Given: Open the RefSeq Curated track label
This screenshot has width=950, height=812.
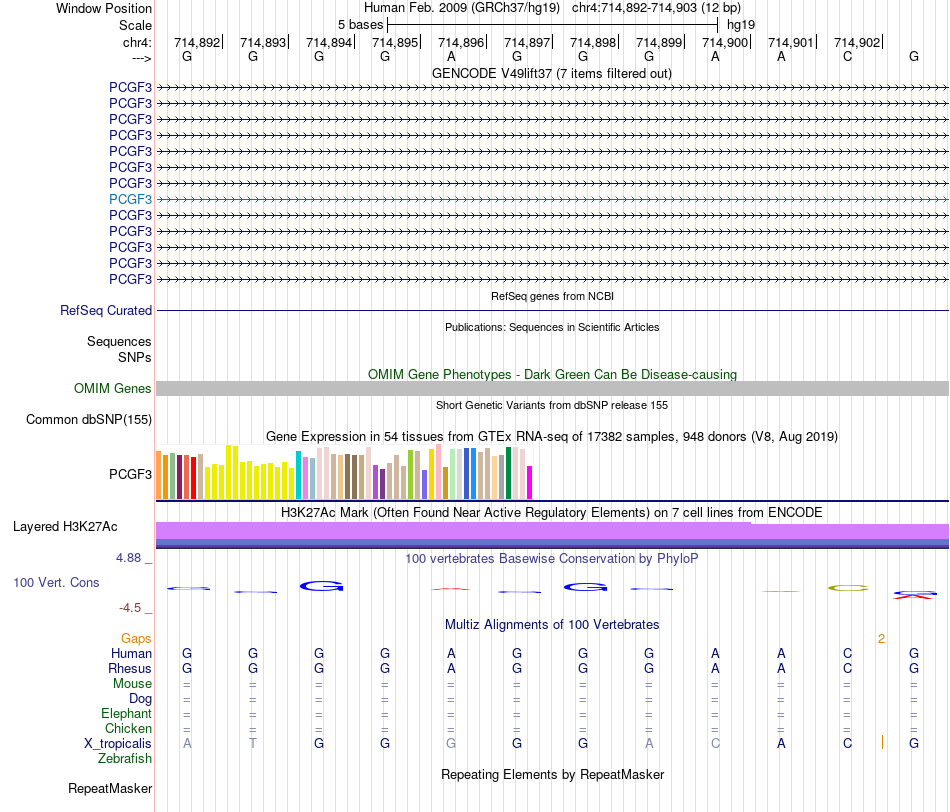Looking at the screenshot, I should tap(106, 310).
